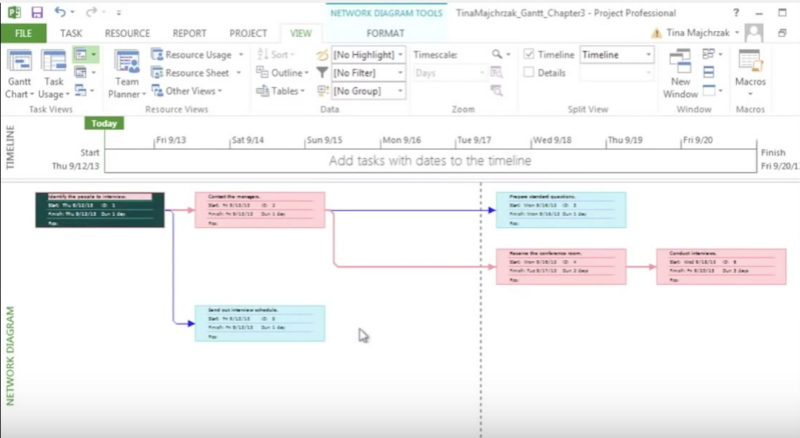The image size is (800, 438).
Task: Click the 'Wed 9/18' timeline date label
Action: click(x=552, y=140)
